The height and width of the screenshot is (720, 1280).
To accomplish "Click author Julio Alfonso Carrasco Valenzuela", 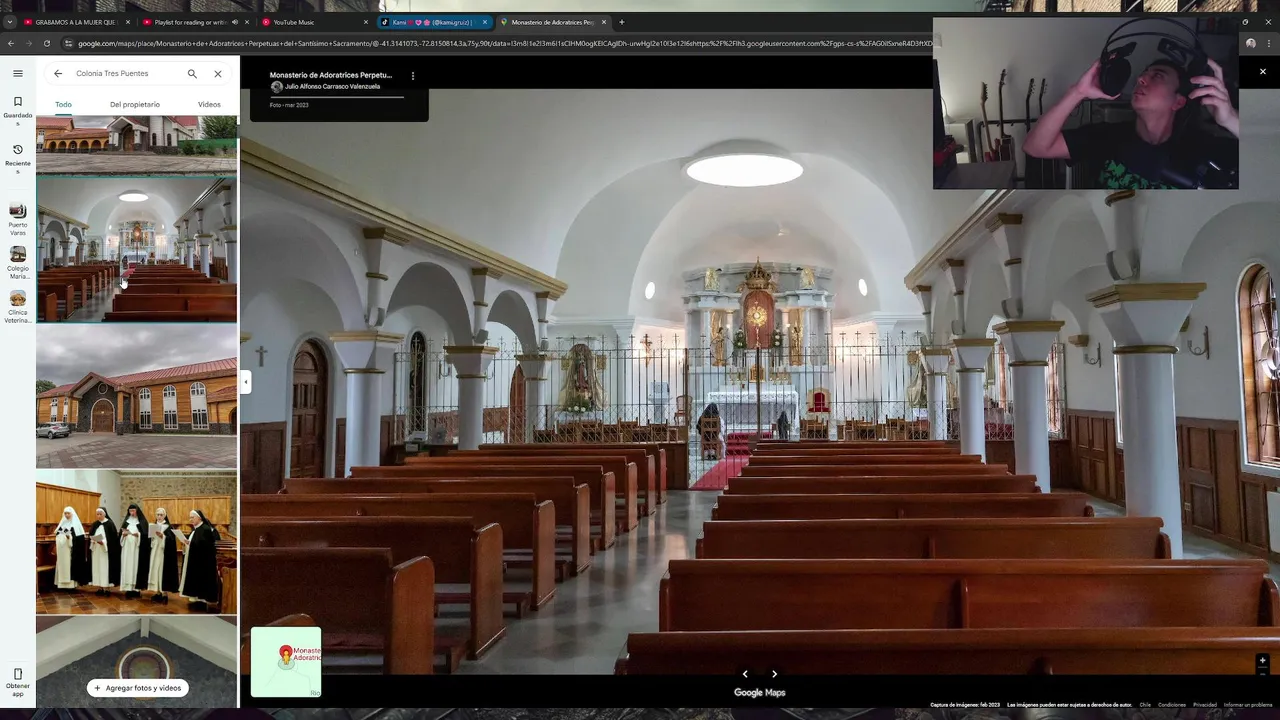I will (x=332, y=86).
